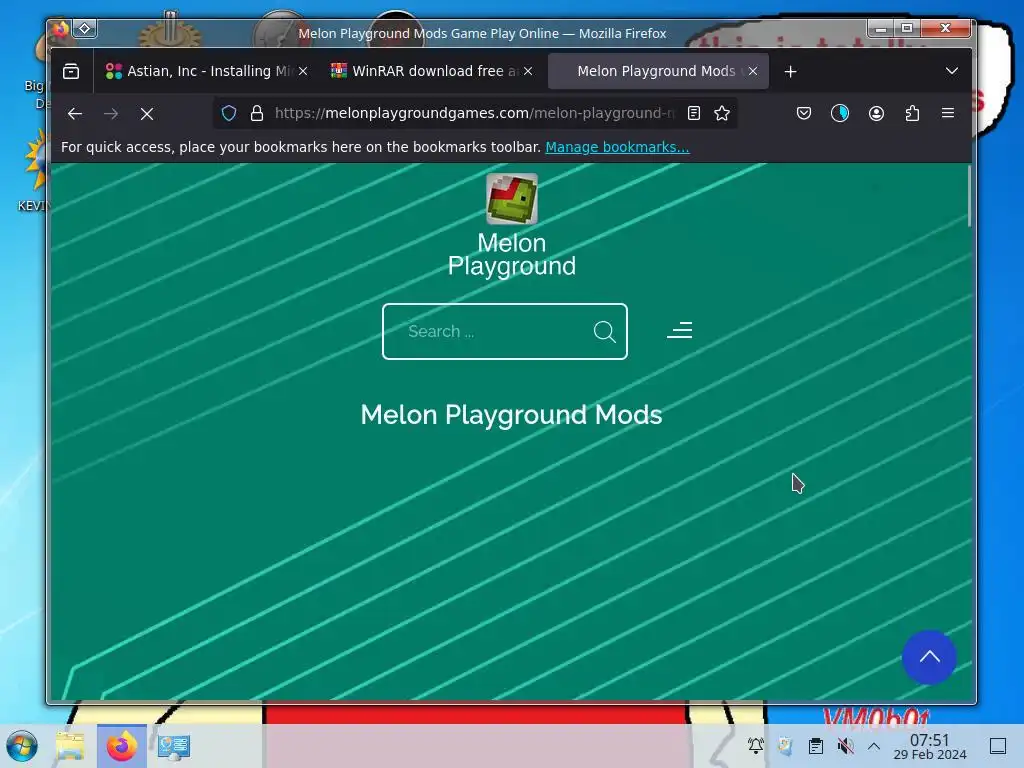Click the blue scroll-to-top button
Image resolution: width=1024 pixels, height=768 pixels.
[929, 657]
